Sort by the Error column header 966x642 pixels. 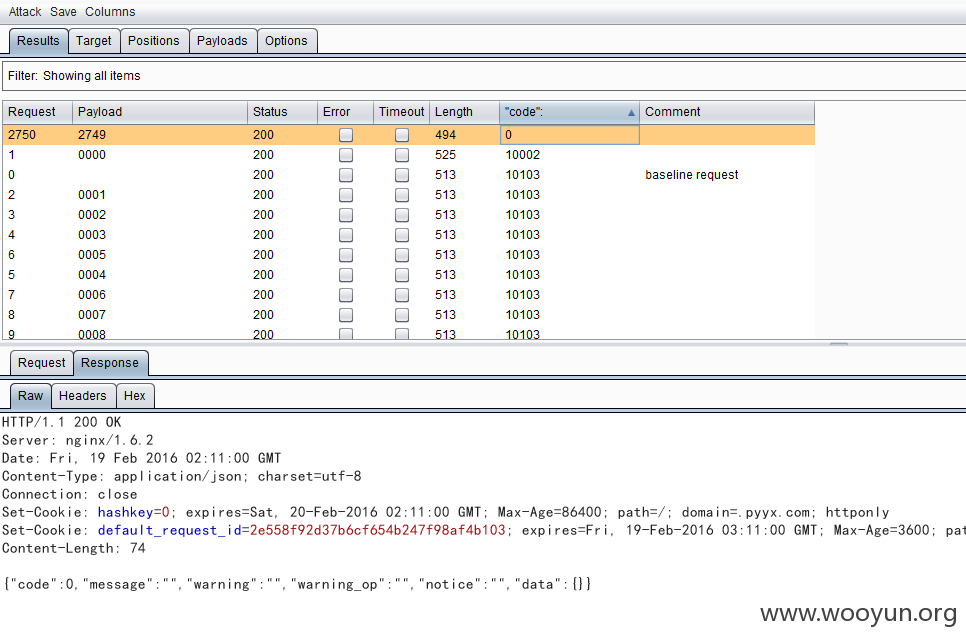(345, 112)
